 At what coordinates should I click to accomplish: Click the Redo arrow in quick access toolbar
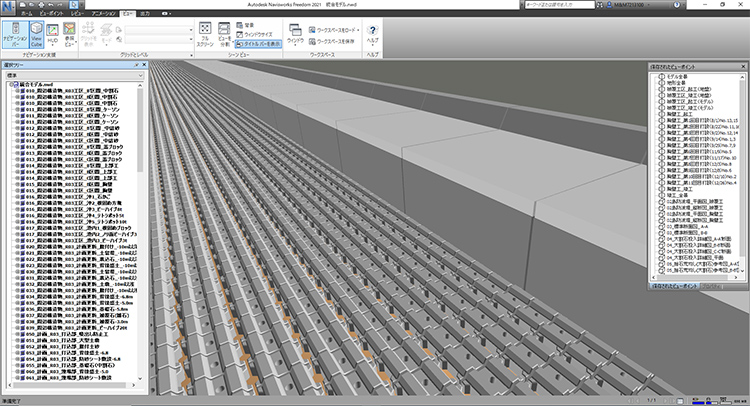59,4
